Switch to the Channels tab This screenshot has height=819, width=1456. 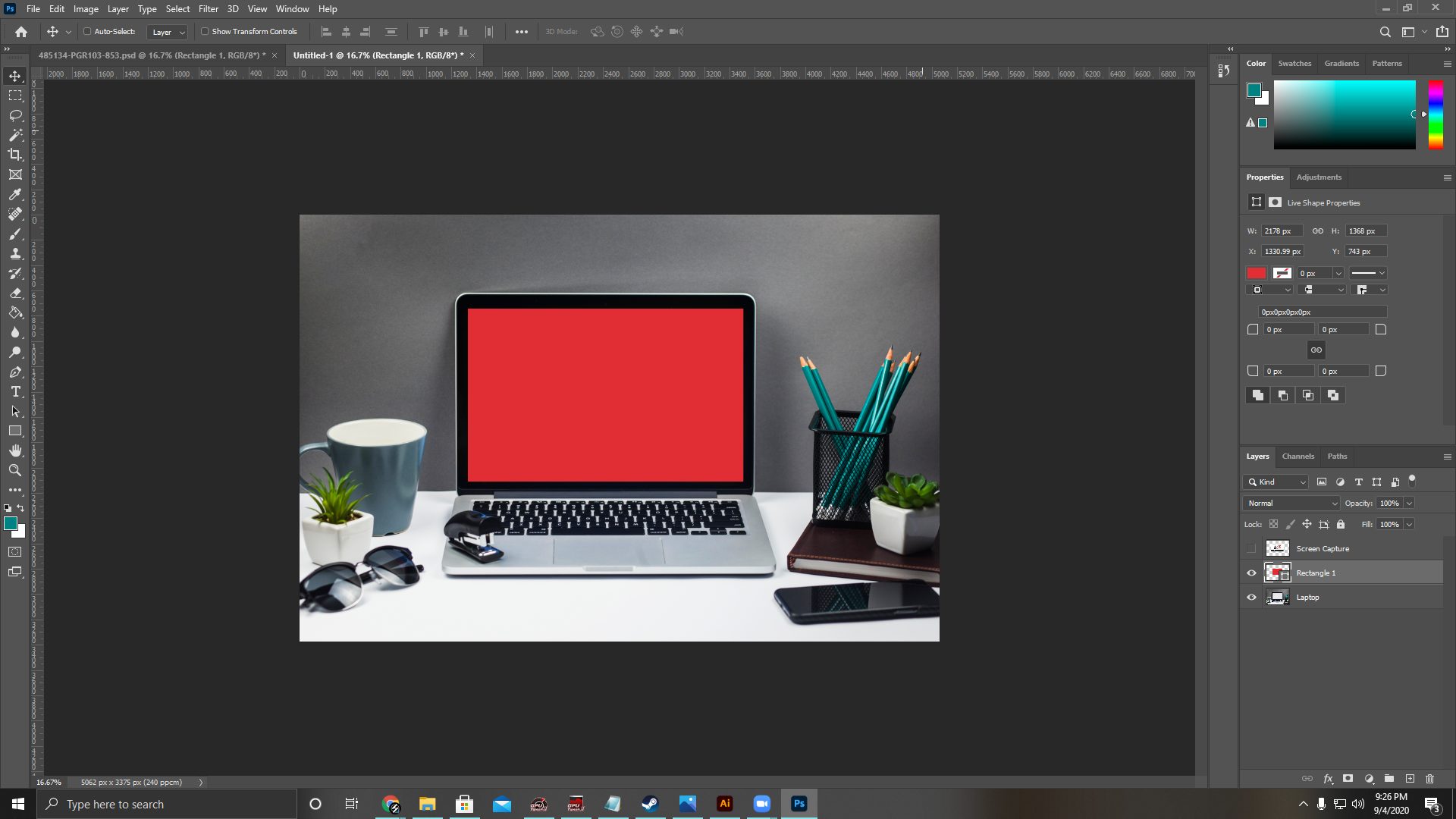click(1298, 457)
